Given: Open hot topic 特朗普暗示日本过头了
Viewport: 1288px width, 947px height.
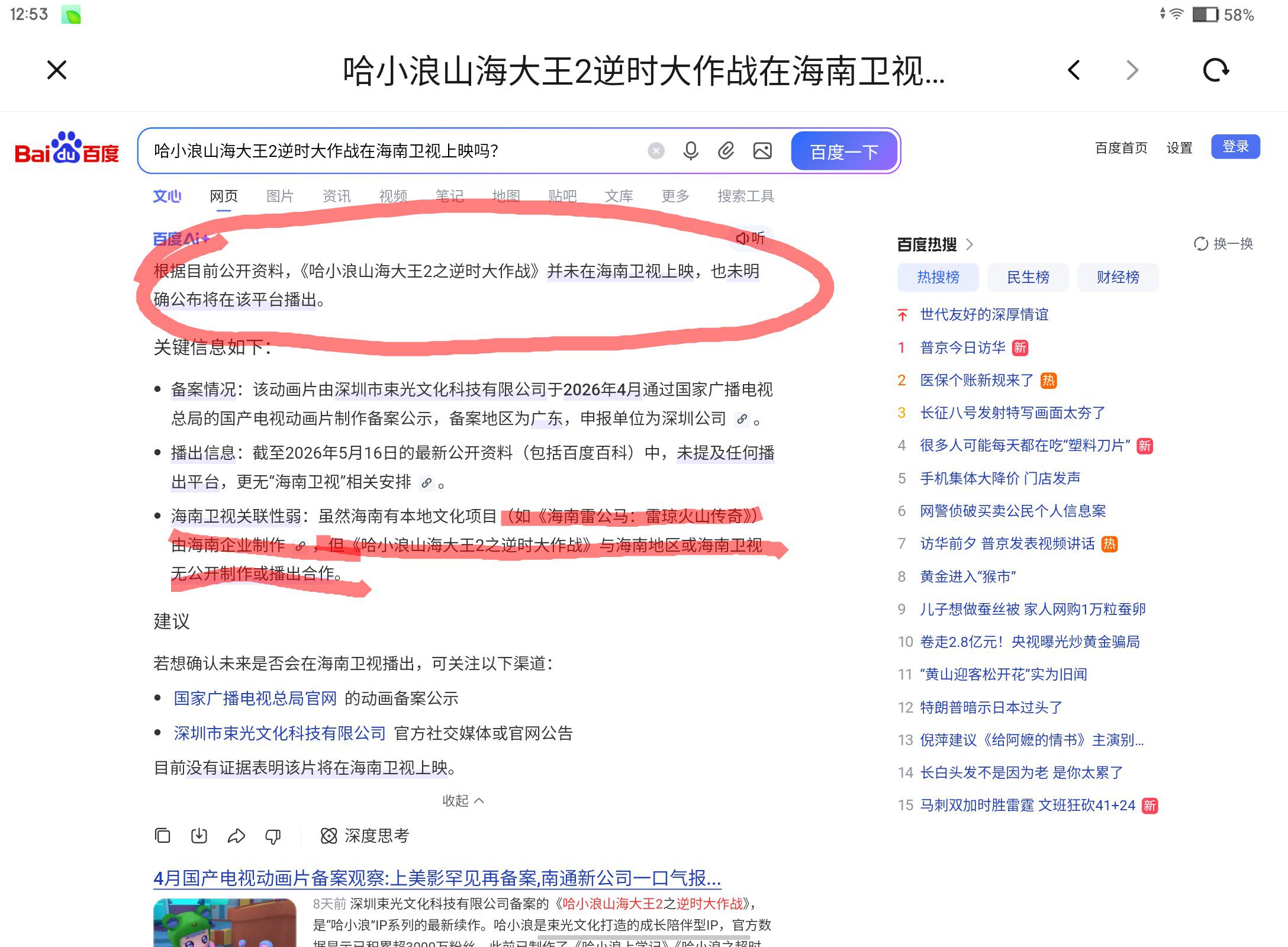Looking at the screenshot, I should tap(991, 707).
